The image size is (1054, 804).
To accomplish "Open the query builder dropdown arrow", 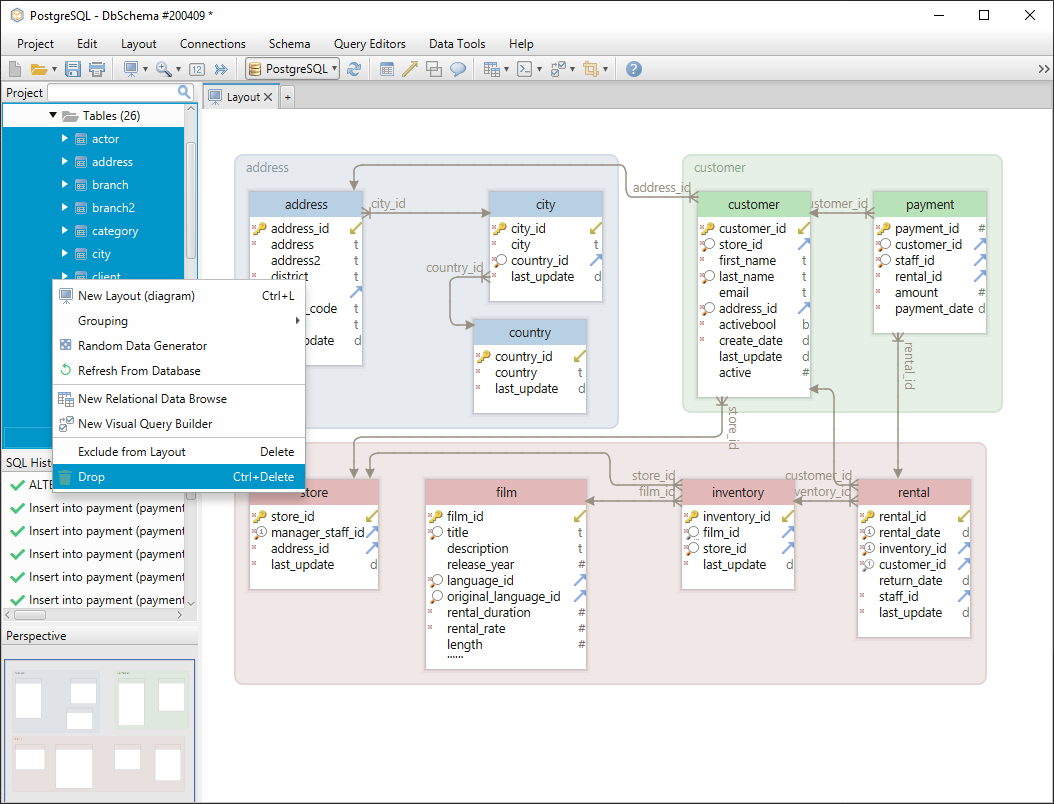I will [x=572, y=69].
